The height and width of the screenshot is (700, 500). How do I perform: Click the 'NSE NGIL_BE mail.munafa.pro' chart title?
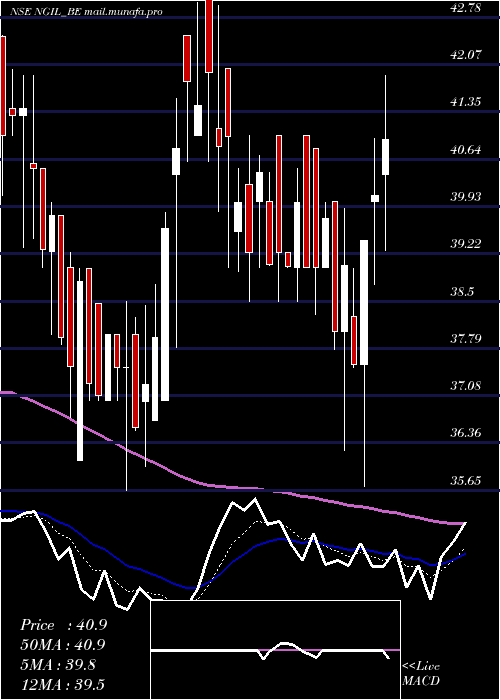86,12
